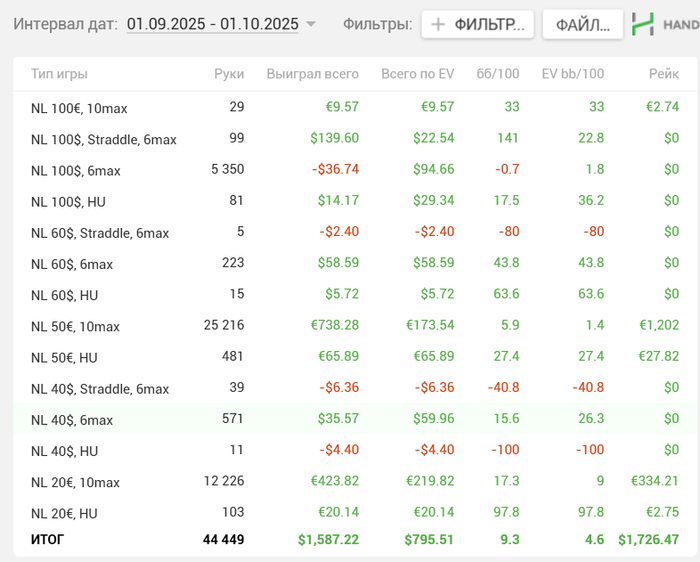
Task: Click the plus icon on filter button
Action: point(438,25)
